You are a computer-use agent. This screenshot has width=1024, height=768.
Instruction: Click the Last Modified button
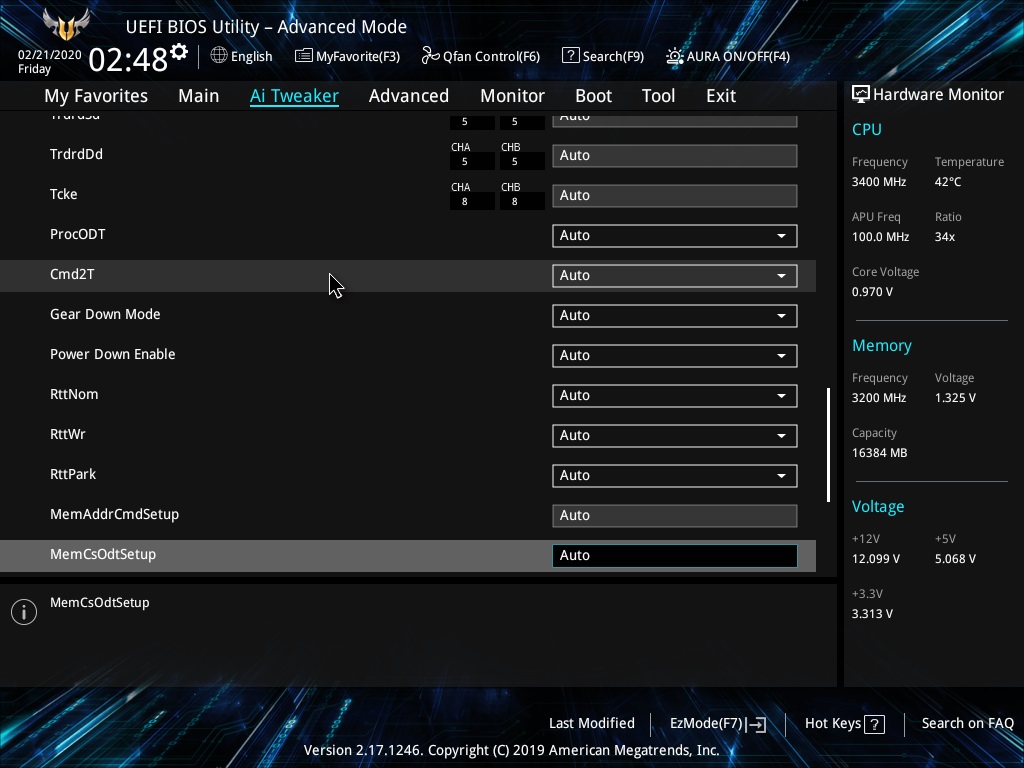point(592,723)
